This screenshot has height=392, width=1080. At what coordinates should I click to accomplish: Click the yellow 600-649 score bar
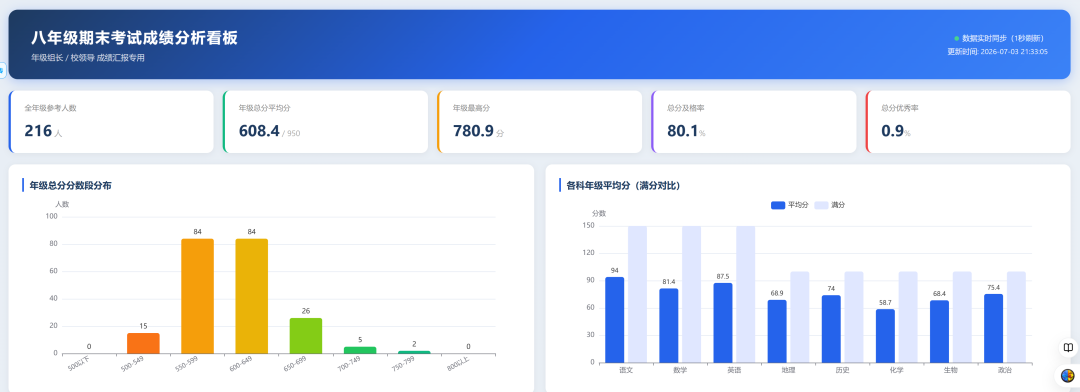tap(251, 296)
